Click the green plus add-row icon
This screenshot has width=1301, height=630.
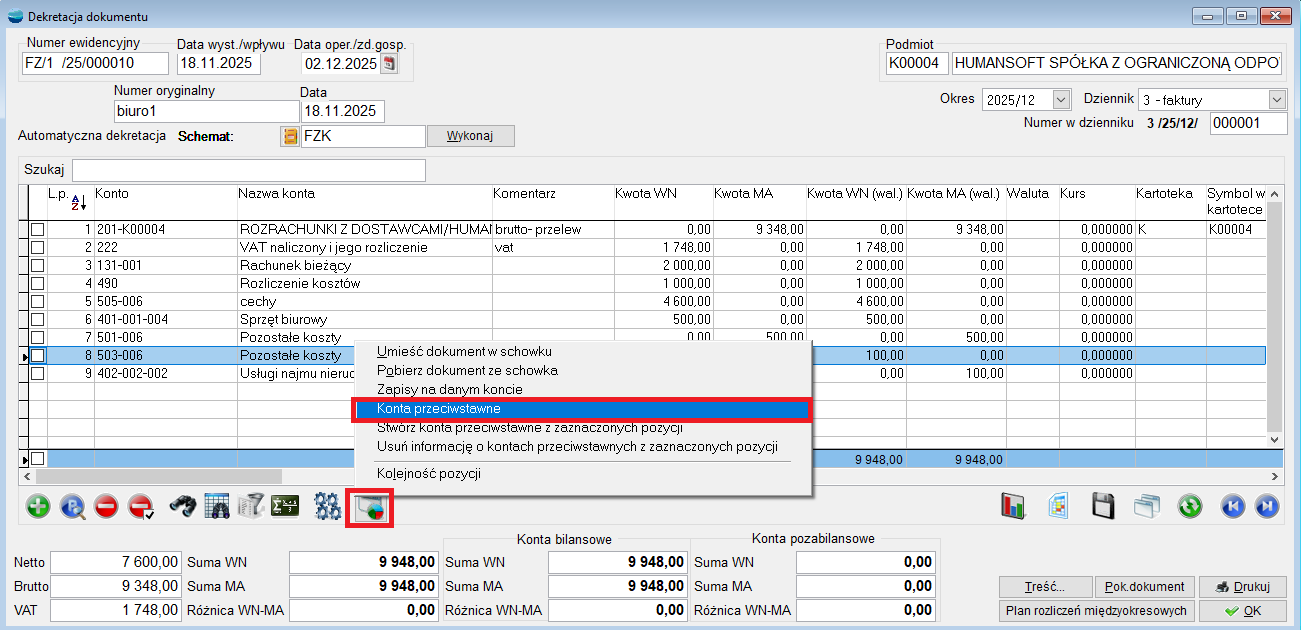pos(38,506)
